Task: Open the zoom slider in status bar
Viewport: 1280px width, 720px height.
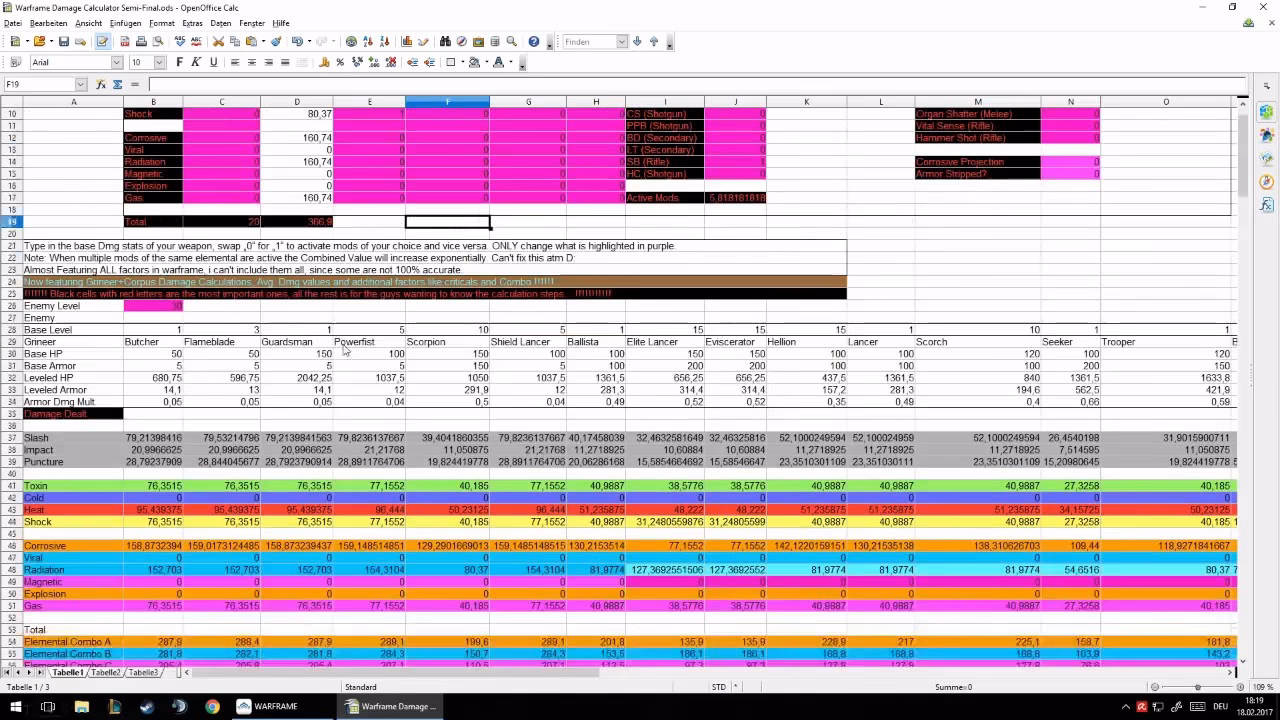Action: [x=1198, y=687]
